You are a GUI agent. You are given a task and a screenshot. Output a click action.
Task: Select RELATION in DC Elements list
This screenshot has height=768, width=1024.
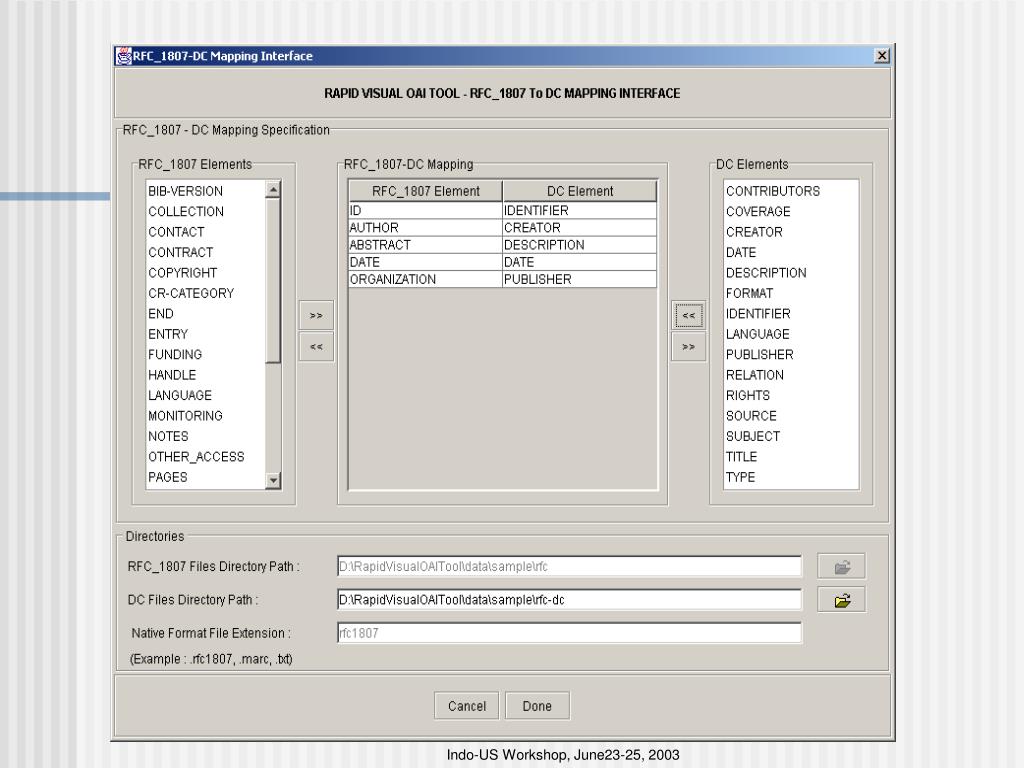click(791, 375)
